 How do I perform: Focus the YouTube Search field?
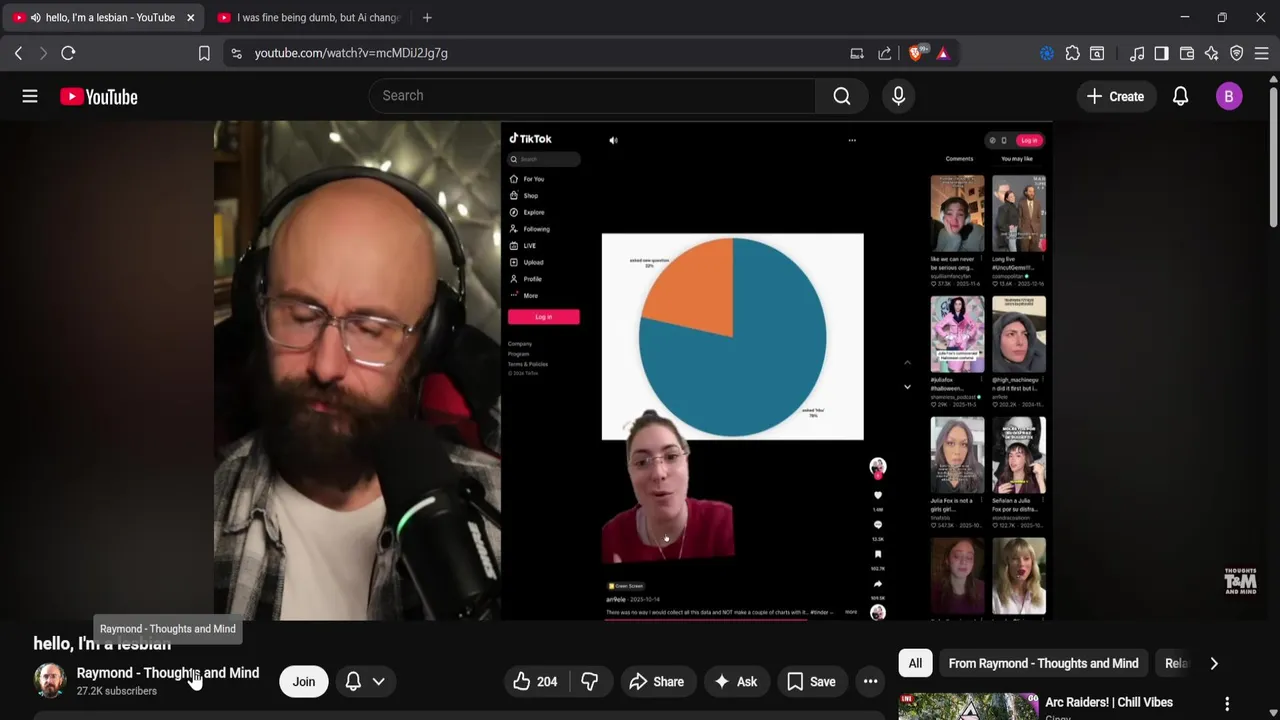(592, 96)
